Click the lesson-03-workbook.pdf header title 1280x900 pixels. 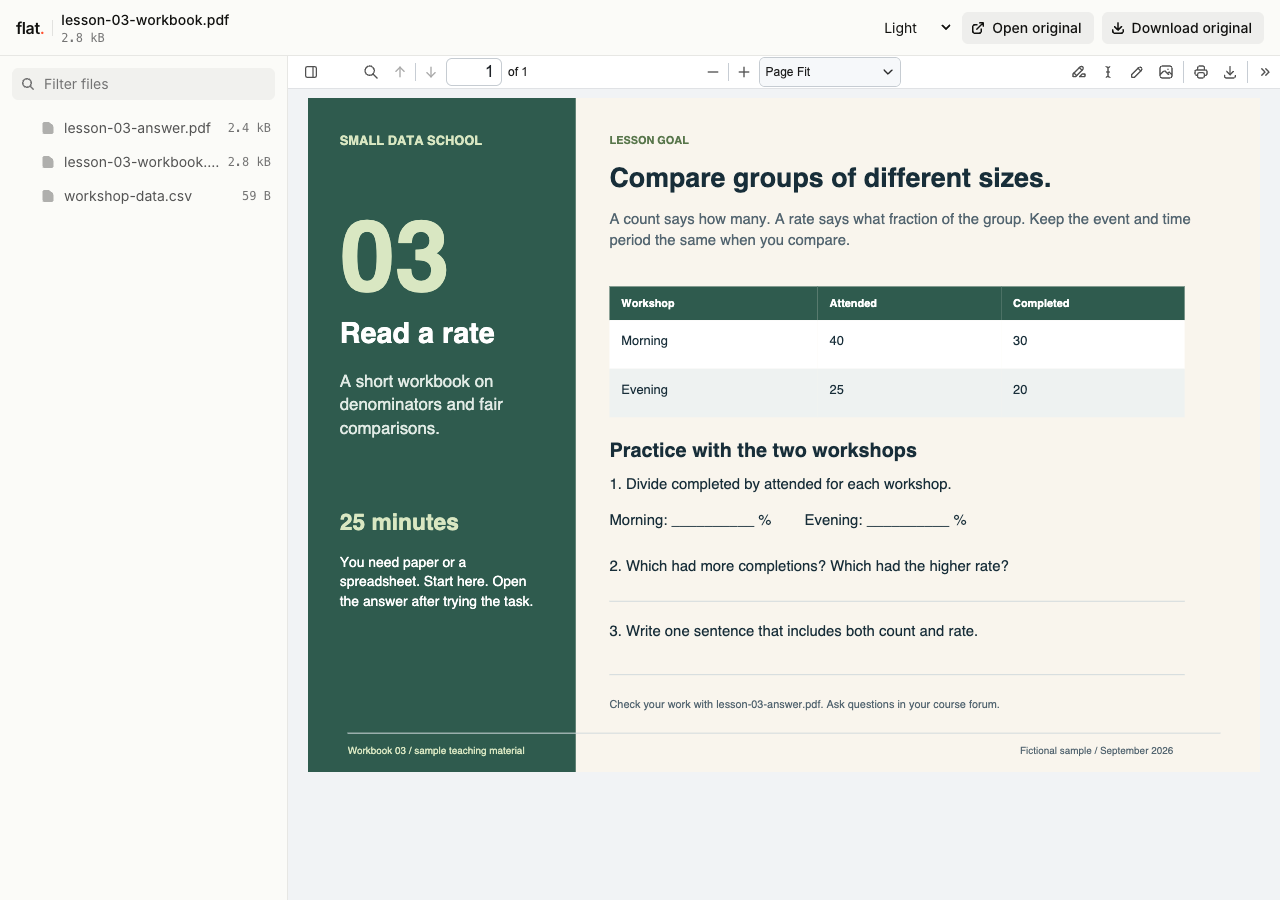pyautogui.click(x=145, y=20)
